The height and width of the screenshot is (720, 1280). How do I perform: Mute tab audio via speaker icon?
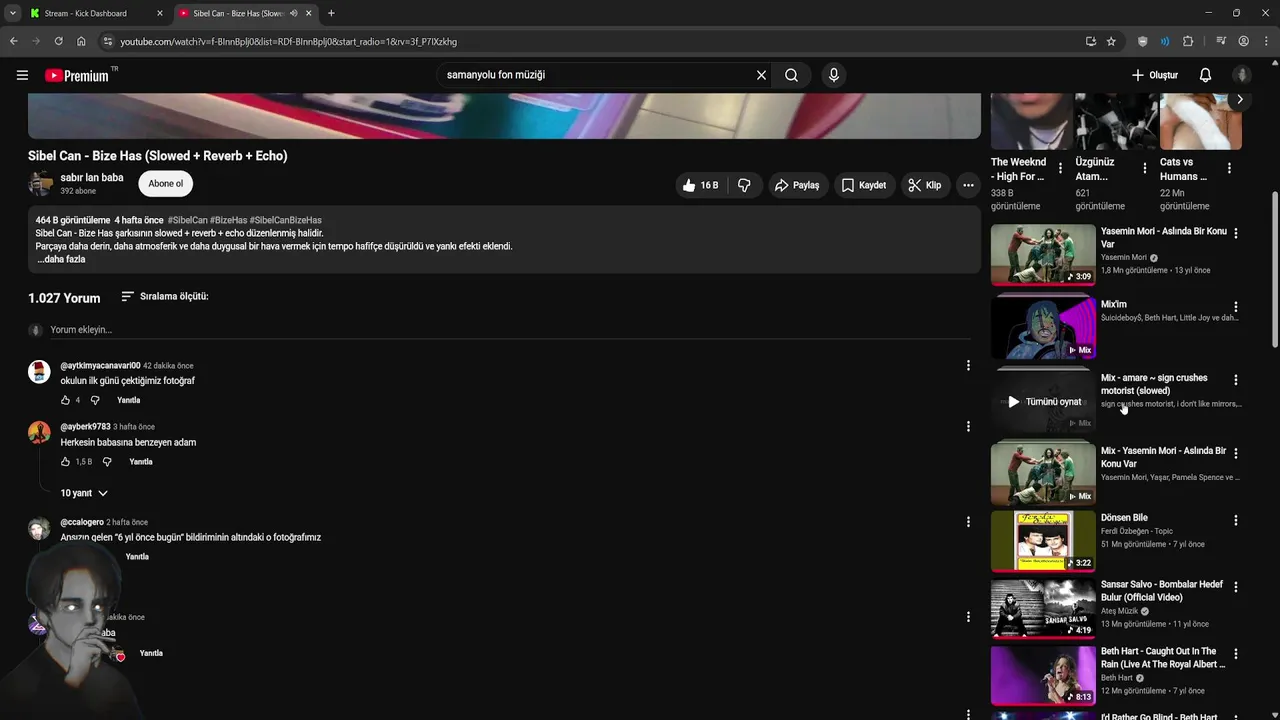pos(293,13)
